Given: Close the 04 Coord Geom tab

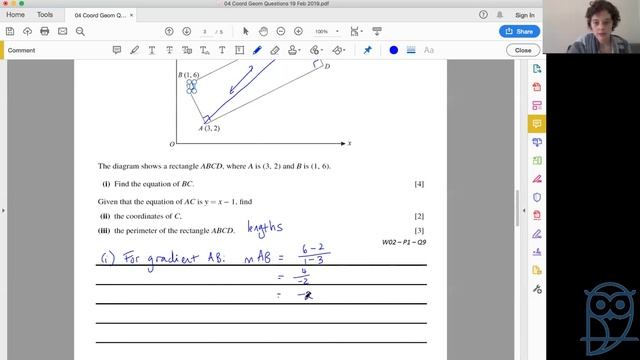Looking at the screenshot, I should coord(131,15).
